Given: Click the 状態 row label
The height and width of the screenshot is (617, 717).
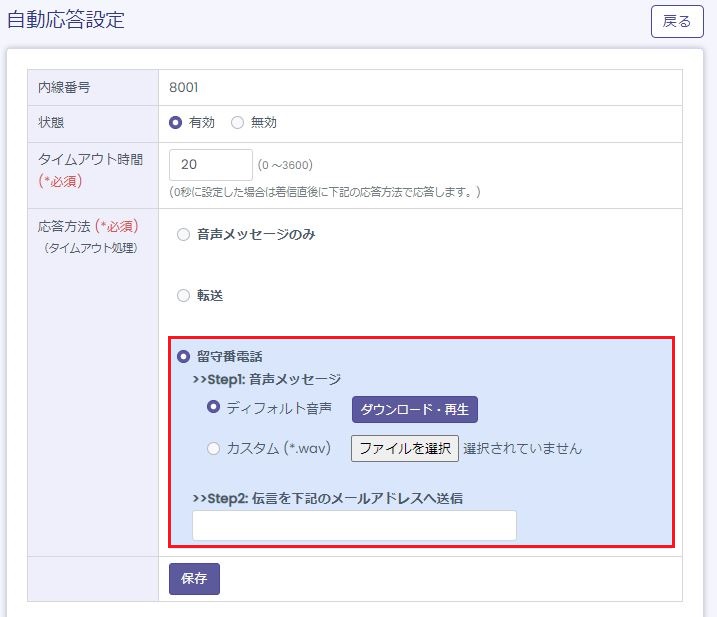Looking at the screenshot, I should pos(51,123).
